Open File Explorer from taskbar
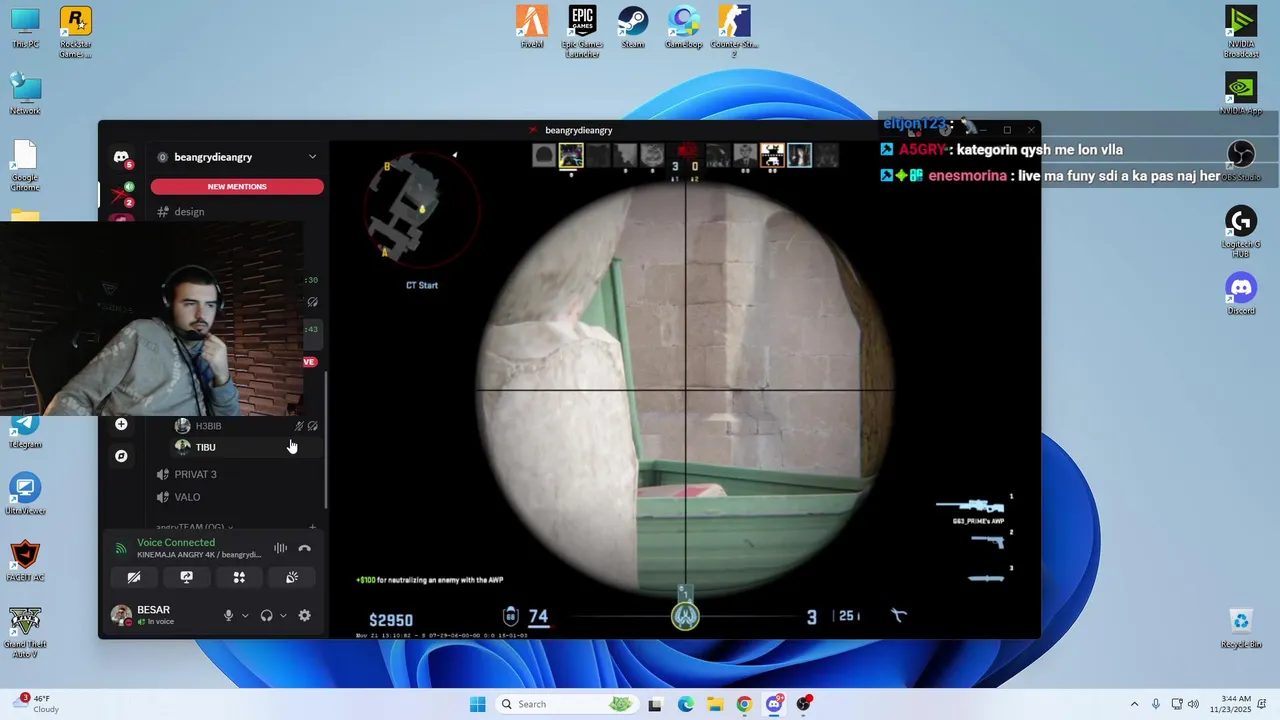The width and height of the screenshot is (1280, 720). coord(714,704)
